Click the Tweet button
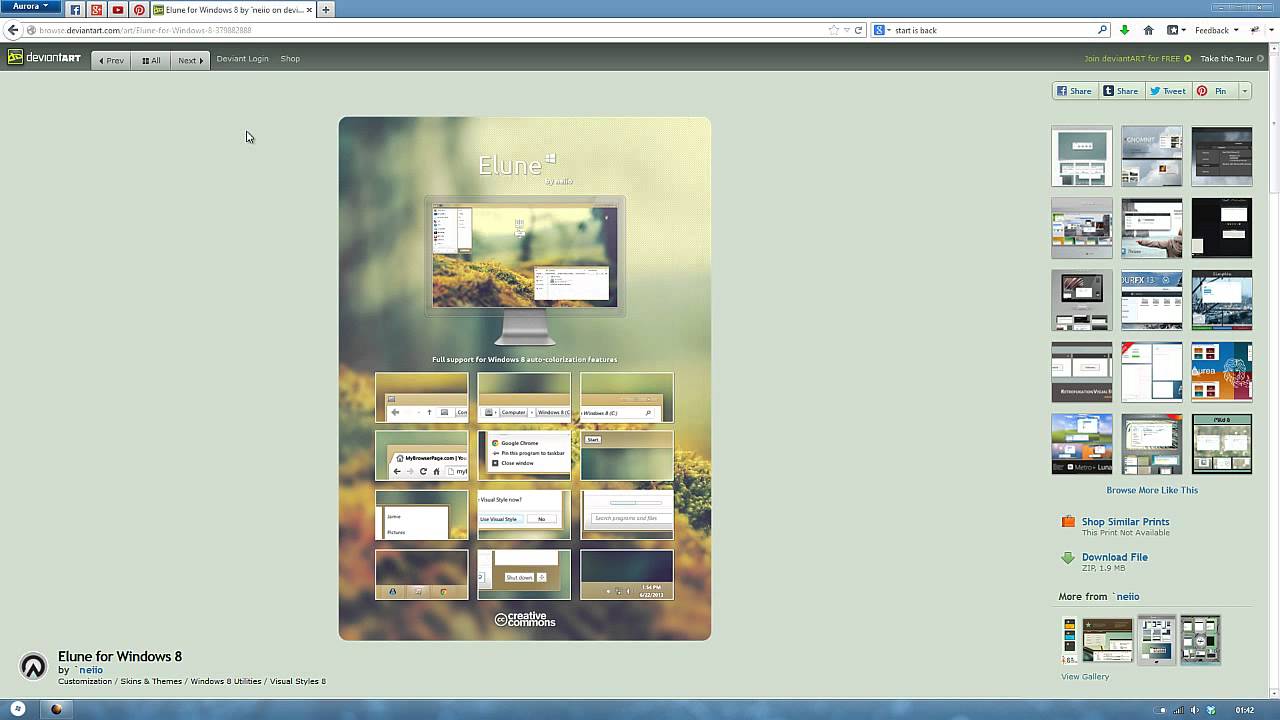The image size is (1280, 720). click(1168, 91)
